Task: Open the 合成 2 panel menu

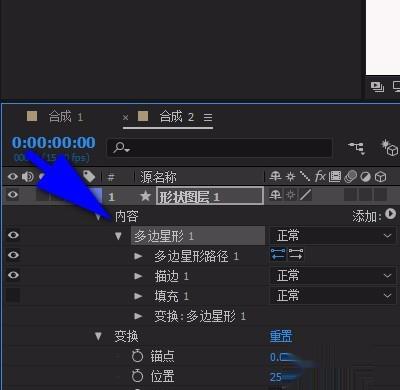Action: 208,117
